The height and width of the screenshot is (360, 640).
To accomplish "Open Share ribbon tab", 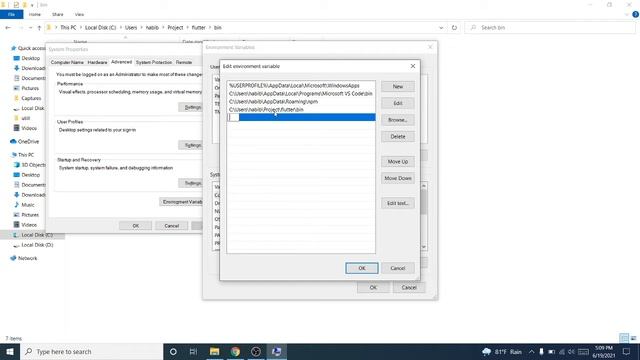I will click(58, 14).
